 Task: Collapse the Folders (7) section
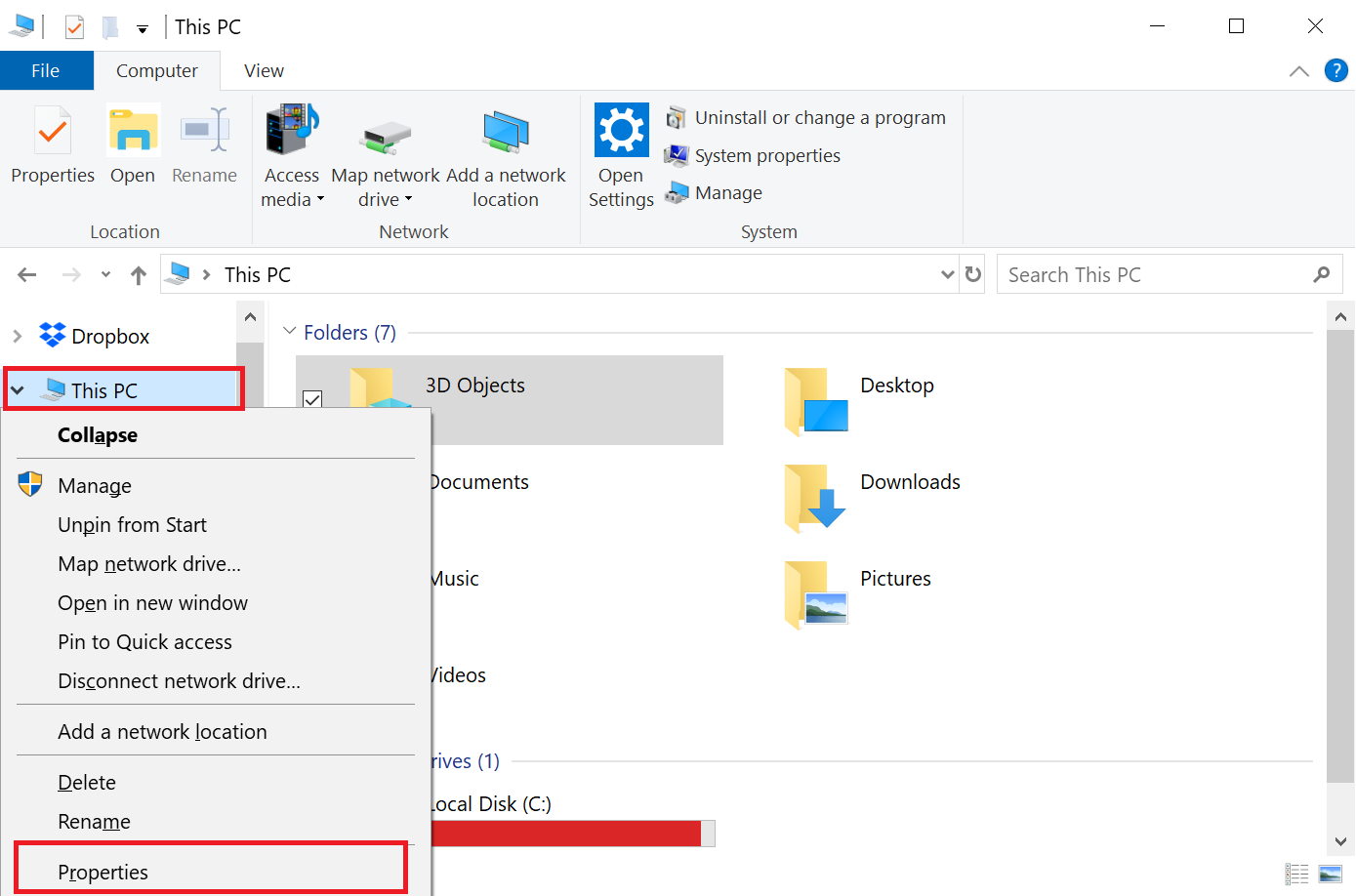pos(289,332)
